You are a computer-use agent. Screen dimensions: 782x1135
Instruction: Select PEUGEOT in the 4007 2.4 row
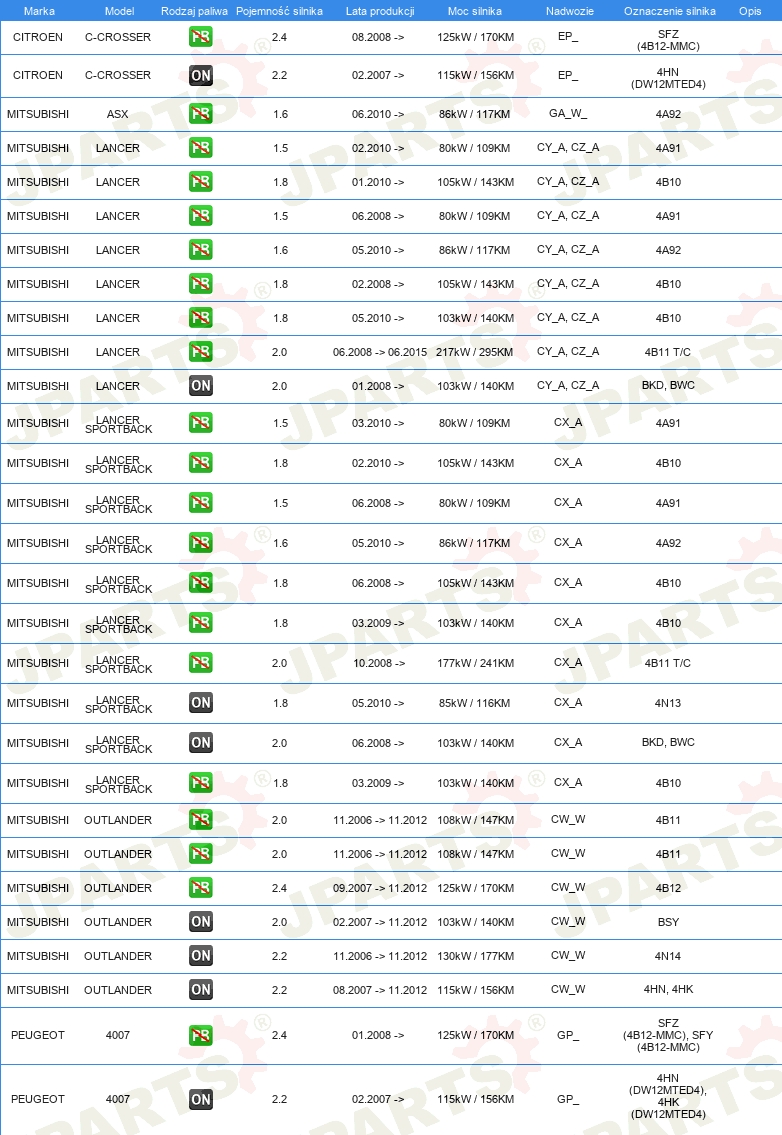(x=38, y=1035)
